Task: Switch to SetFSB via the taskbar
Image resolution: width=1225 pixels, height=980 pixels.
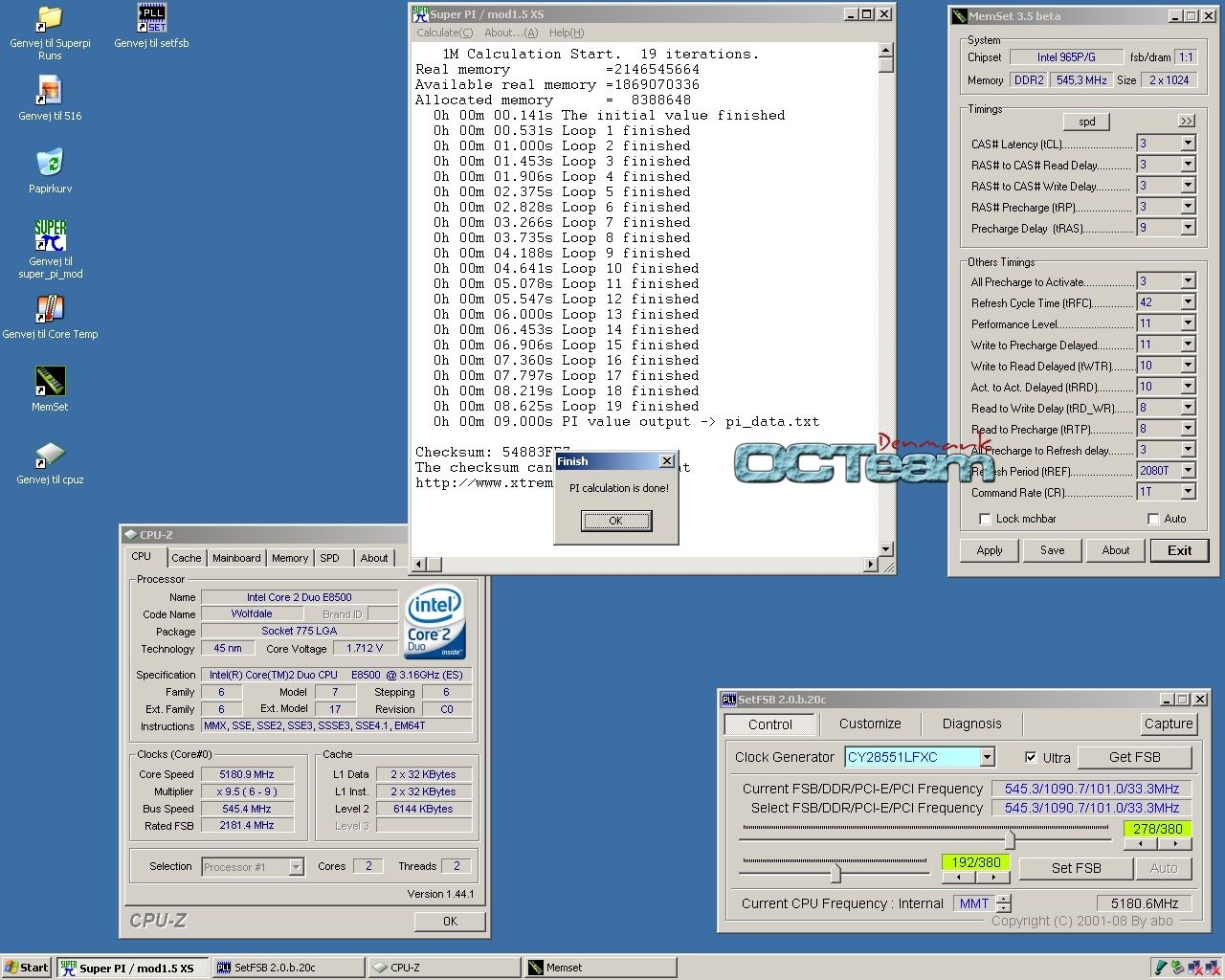Action: point(289,968)
